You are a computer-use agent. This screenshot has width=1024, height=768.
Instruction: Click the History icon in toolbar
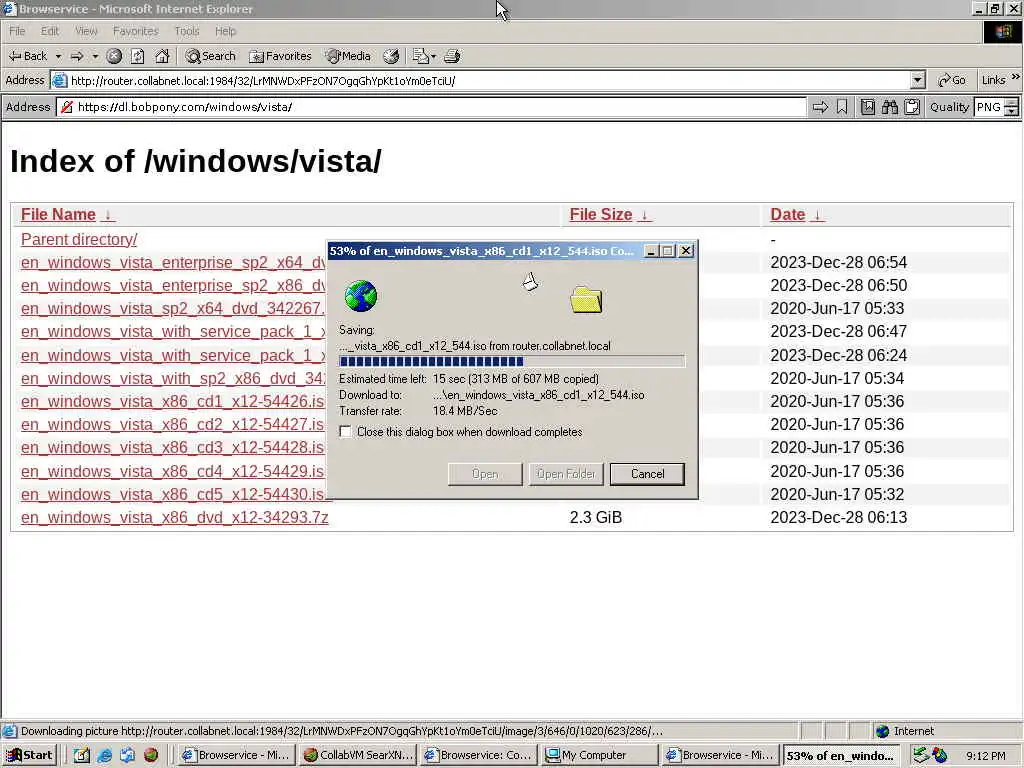point(391,56)
